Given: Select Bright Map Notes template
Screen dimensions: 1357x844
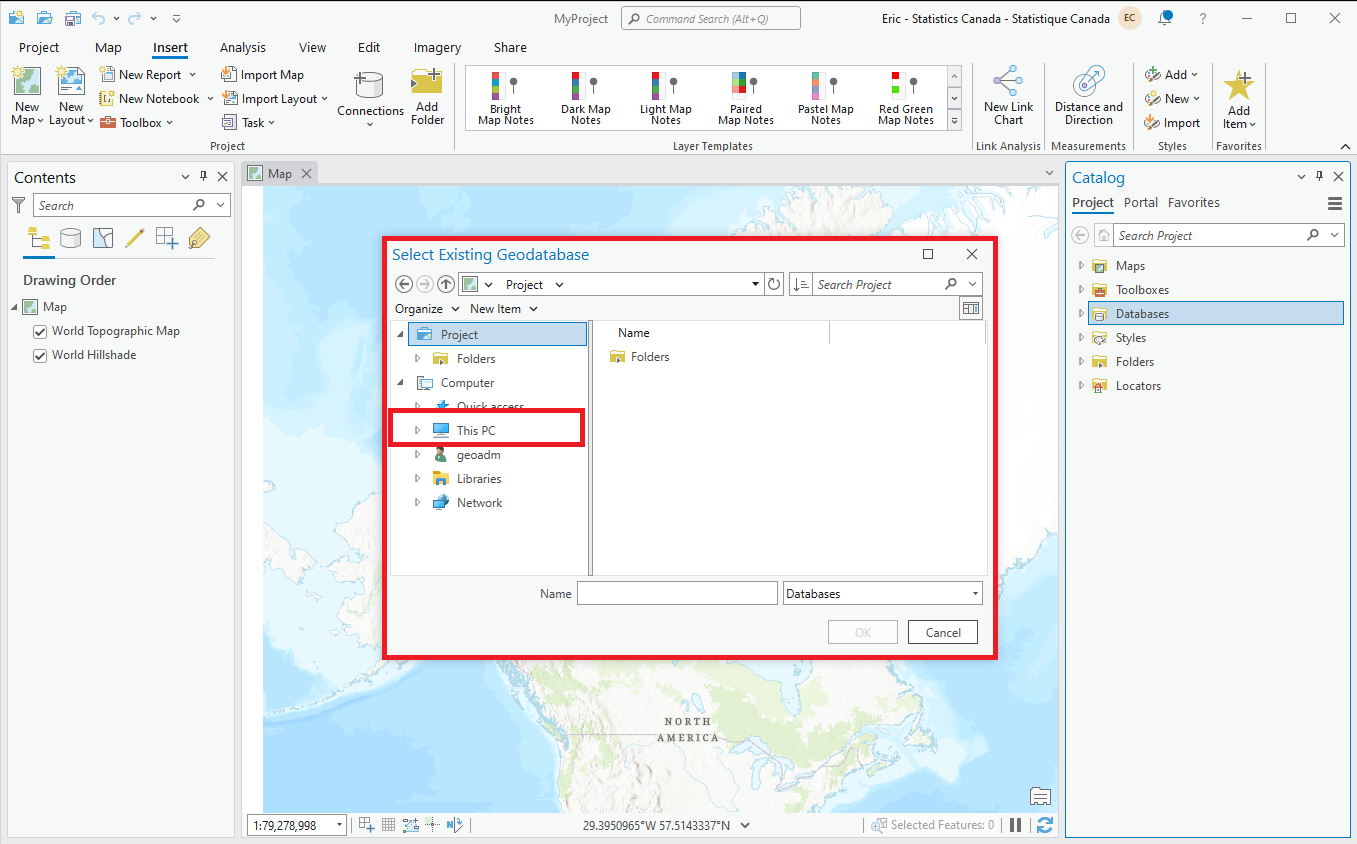Looking at the screenshot, I should pos(506,99).
